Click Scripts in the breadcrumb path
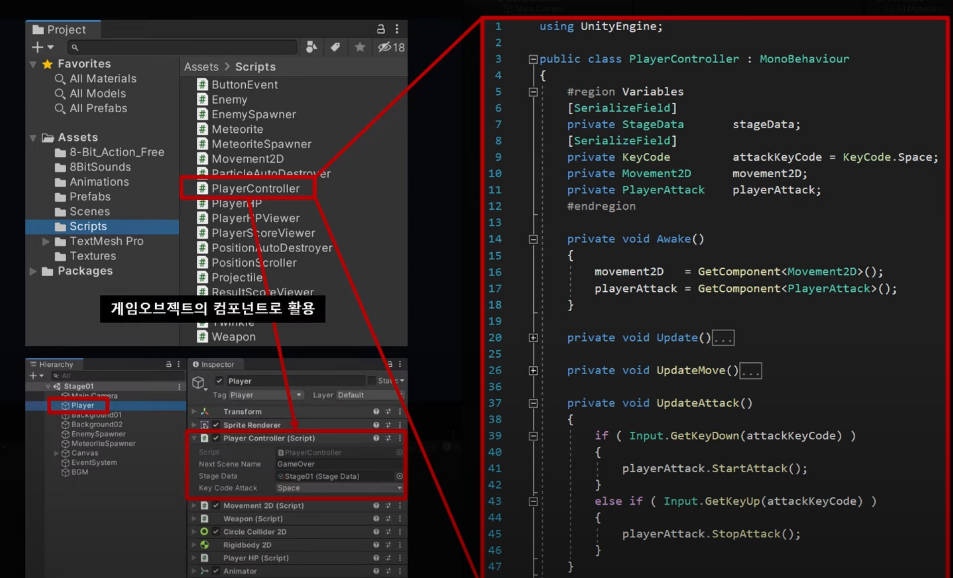 point(255,67)
